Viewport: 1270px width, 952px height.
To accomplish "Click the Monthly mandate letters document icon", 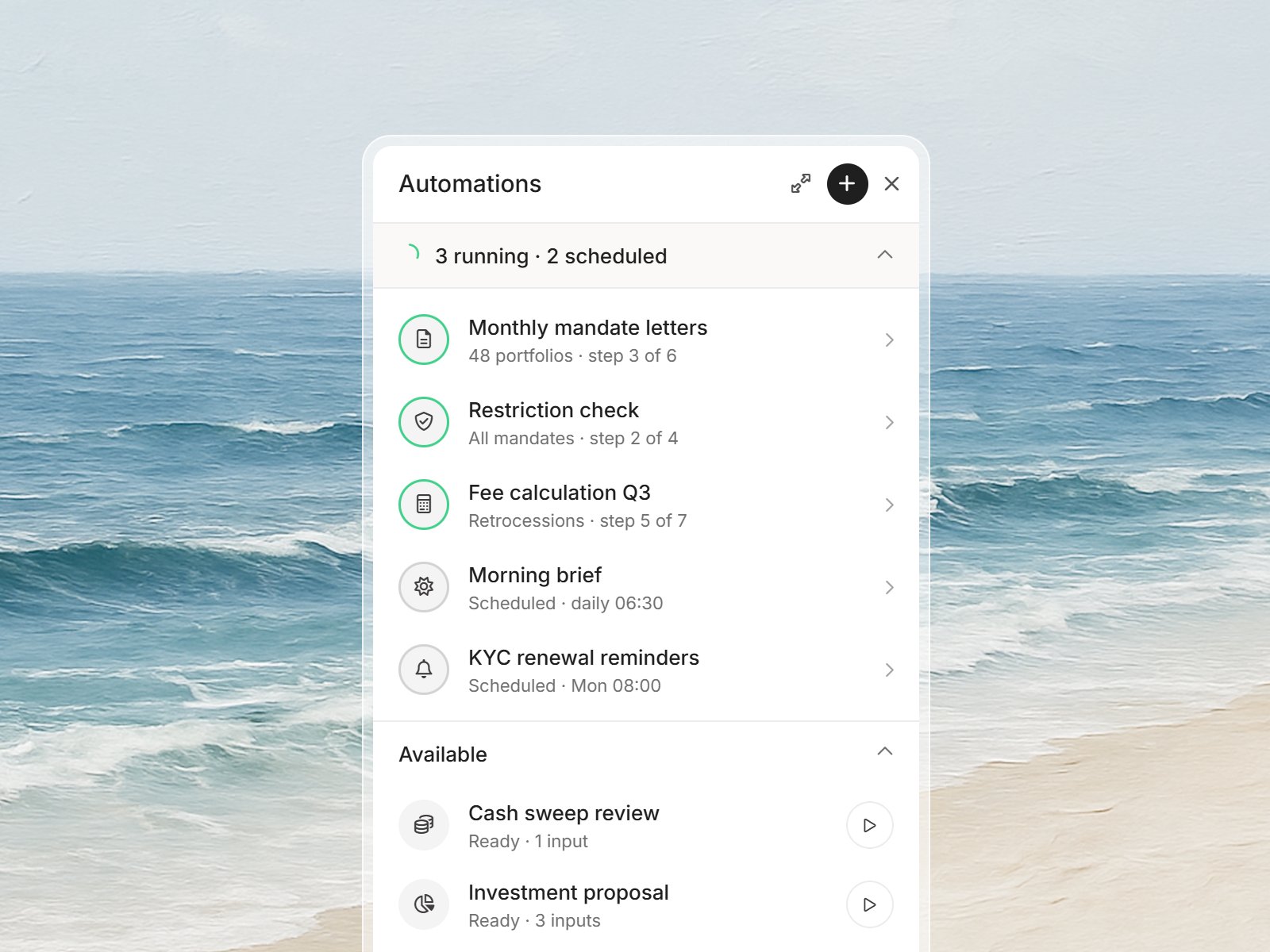I will (x=424, y=340).
